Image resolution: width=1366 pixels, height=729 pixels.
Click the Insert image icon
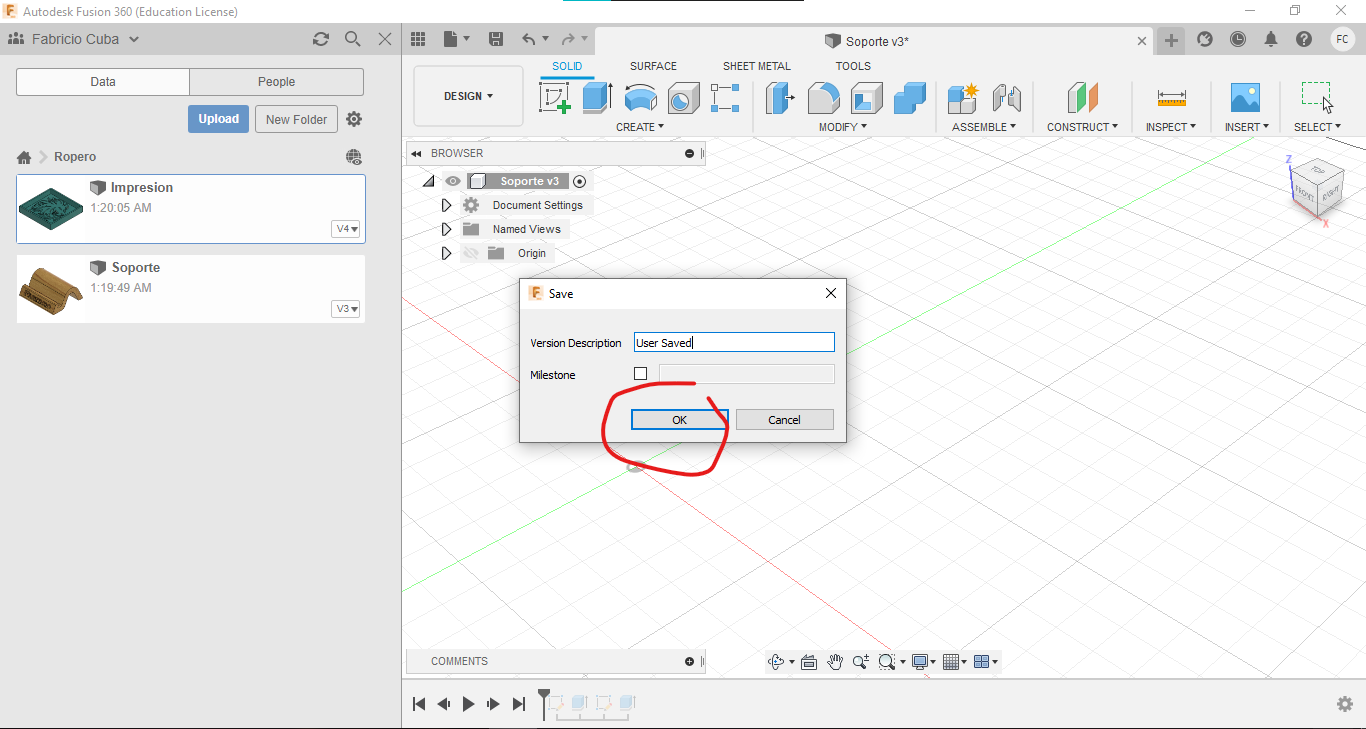[1245, 98]
